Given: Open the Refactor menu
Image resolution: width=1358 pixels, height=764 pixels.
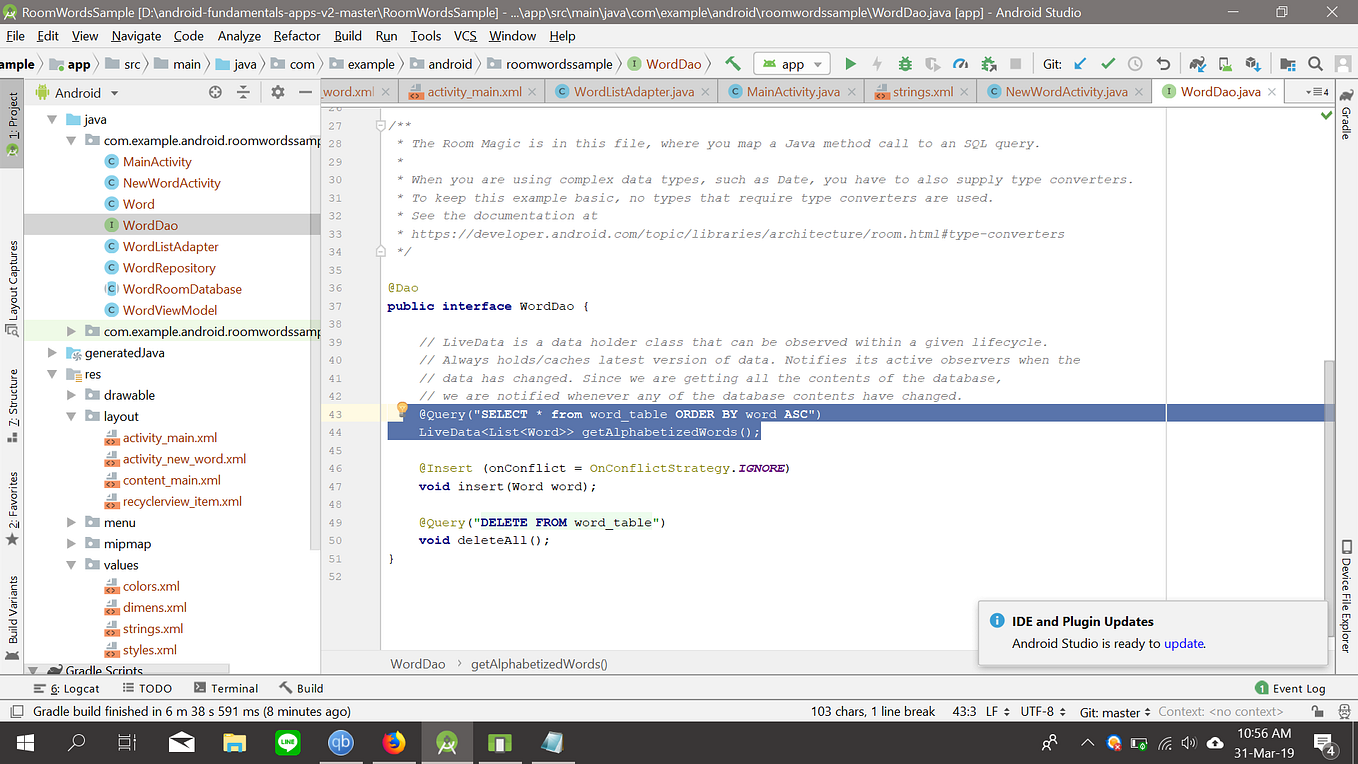Looking at the screenshot, I should [296, 36].
